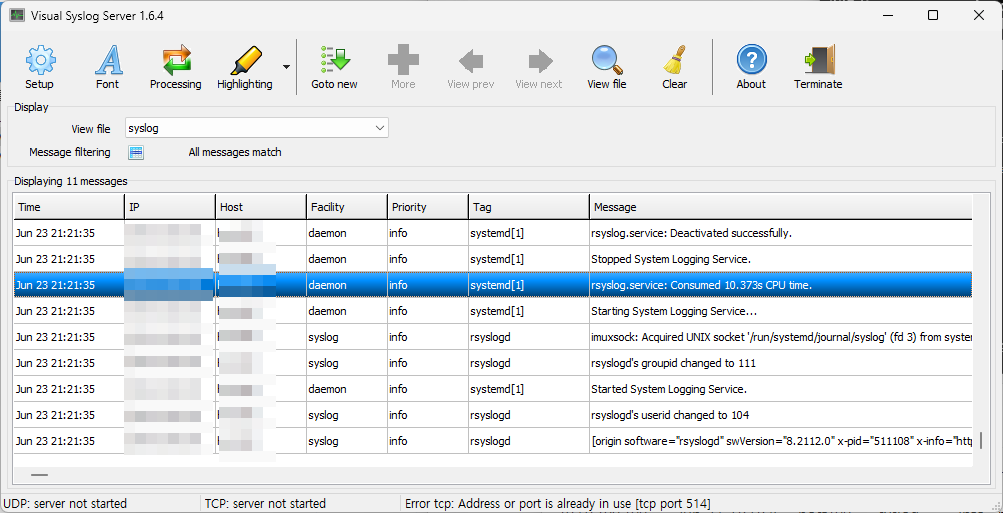Click the Highlighting marker icon
The image size is (1003, 513).
245,61
